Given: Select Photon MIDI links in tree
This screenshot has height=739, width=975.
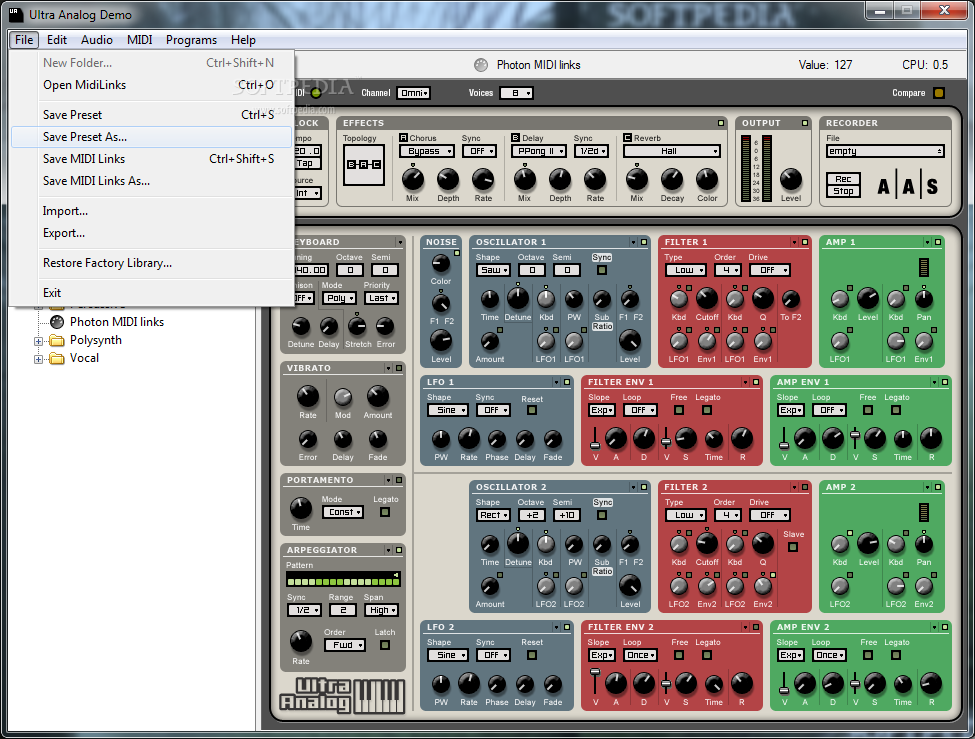Looking at the screenshot, I should point(116,322).
